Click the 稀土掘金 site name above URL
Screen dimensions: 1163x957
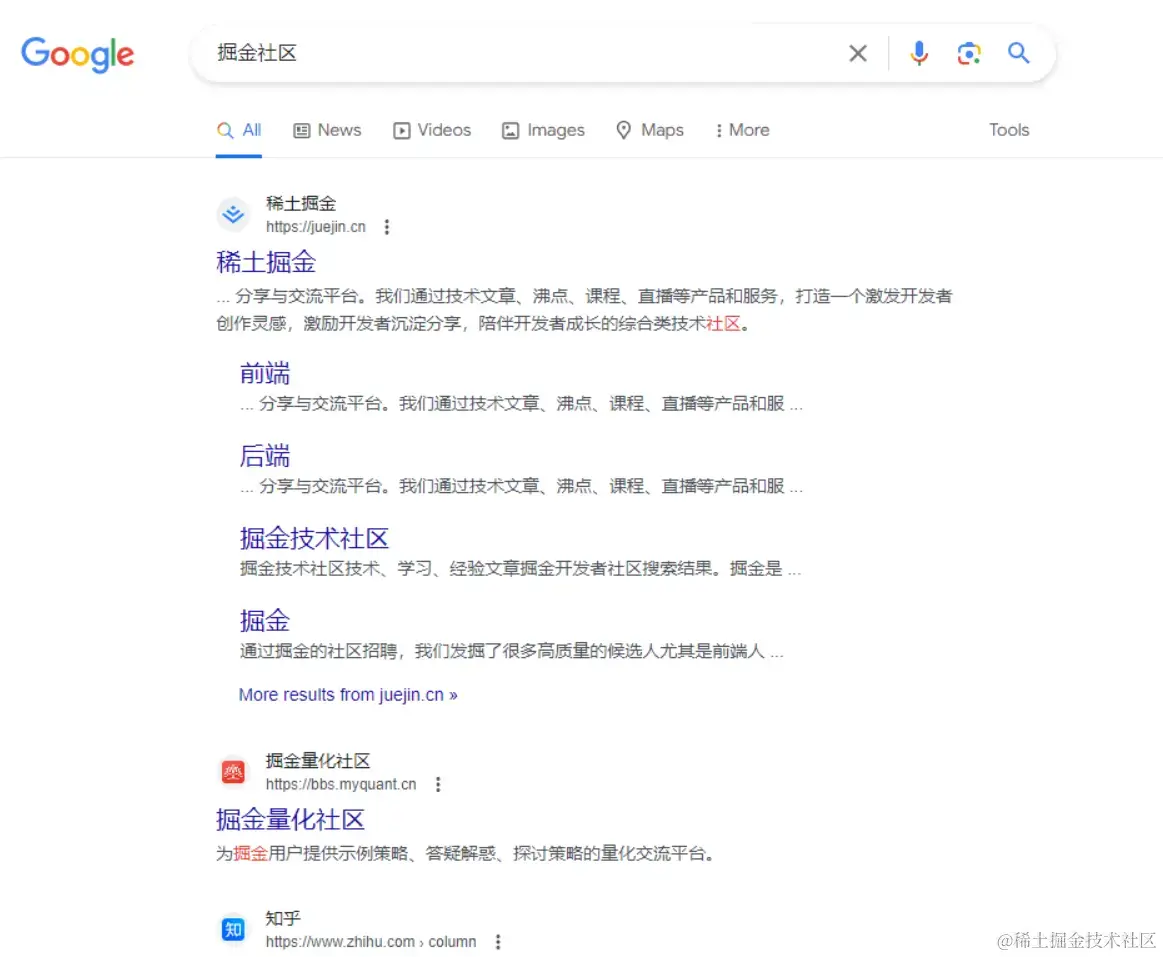(301, 203)
